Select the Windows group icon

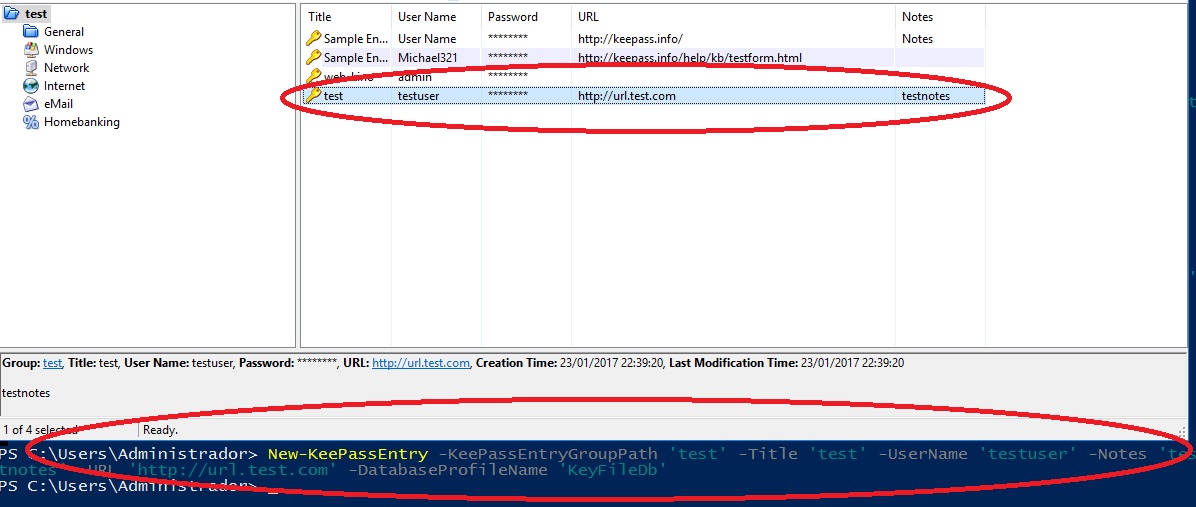pos(30,50)
